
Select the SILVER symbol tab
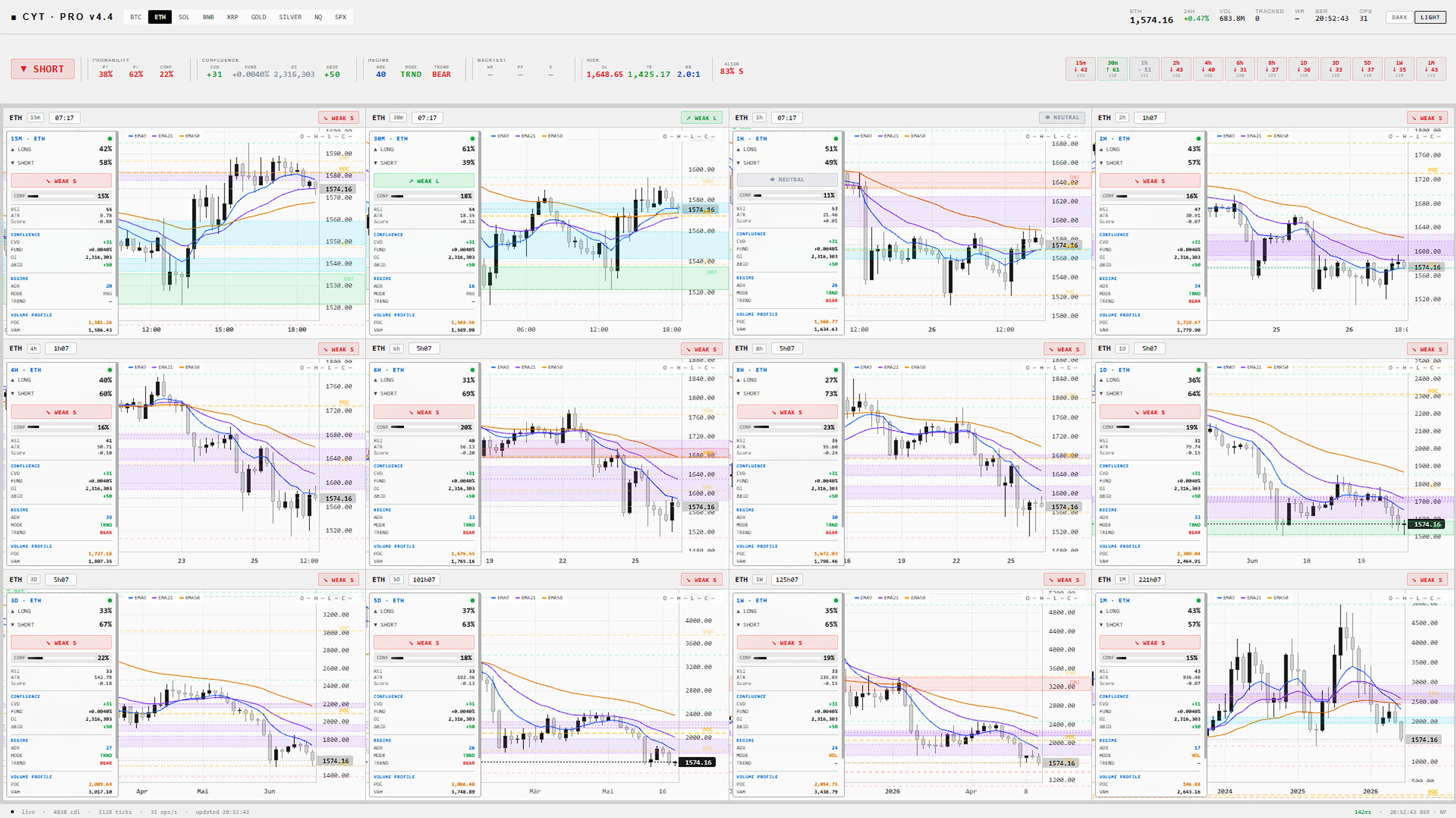click(x=290, y=17)
